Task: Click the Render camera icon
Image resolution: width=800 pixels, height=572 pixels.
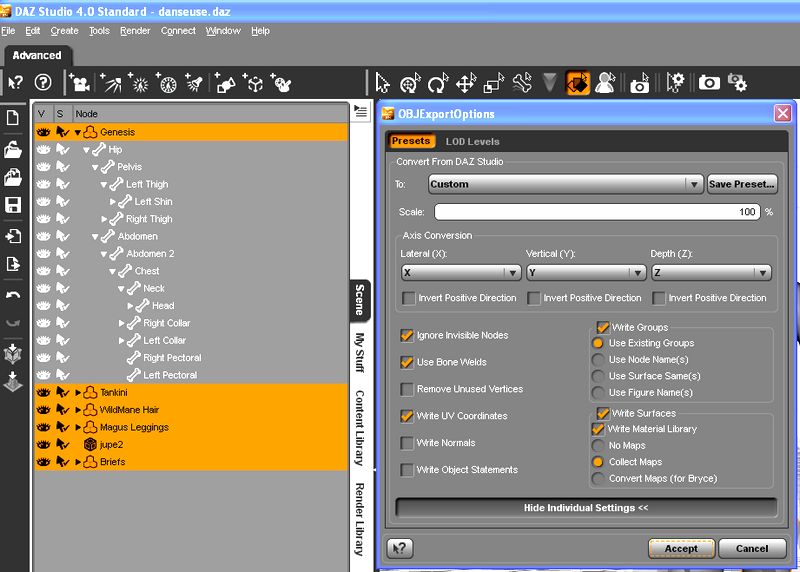Action: pyautogui.click(x=709, y=83)
